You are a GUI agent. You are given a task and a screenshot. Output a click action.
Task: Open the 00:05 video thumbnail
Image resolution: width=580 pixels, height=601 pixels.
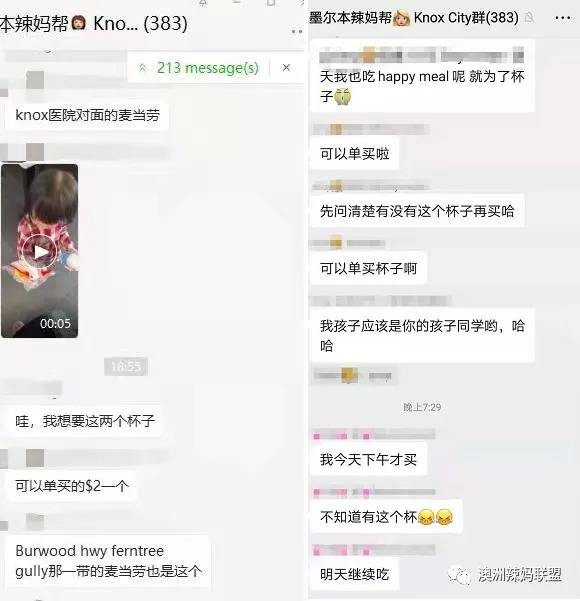39,251
